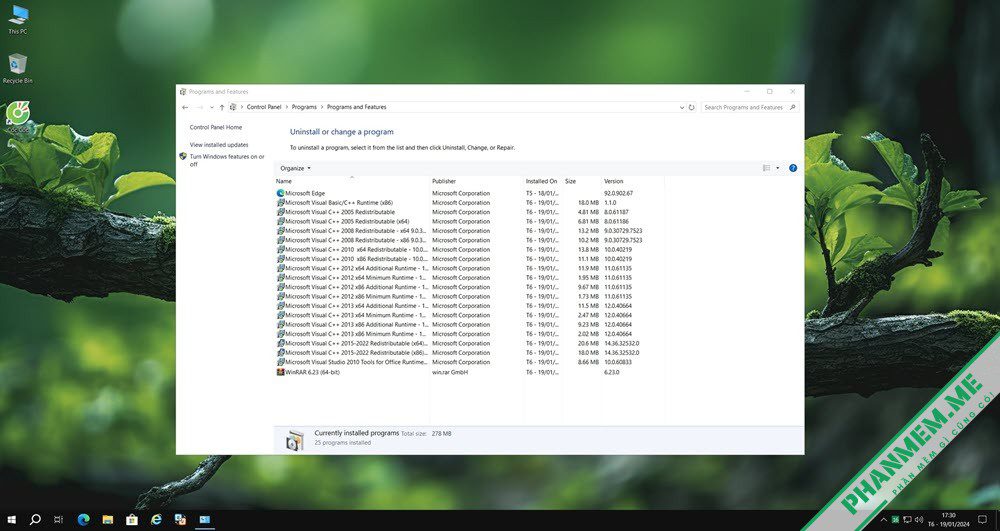Open the Windows Start menu
The width and height of the screenshot is (1000, 531).
pyautogui.click(x=11, y=520)
